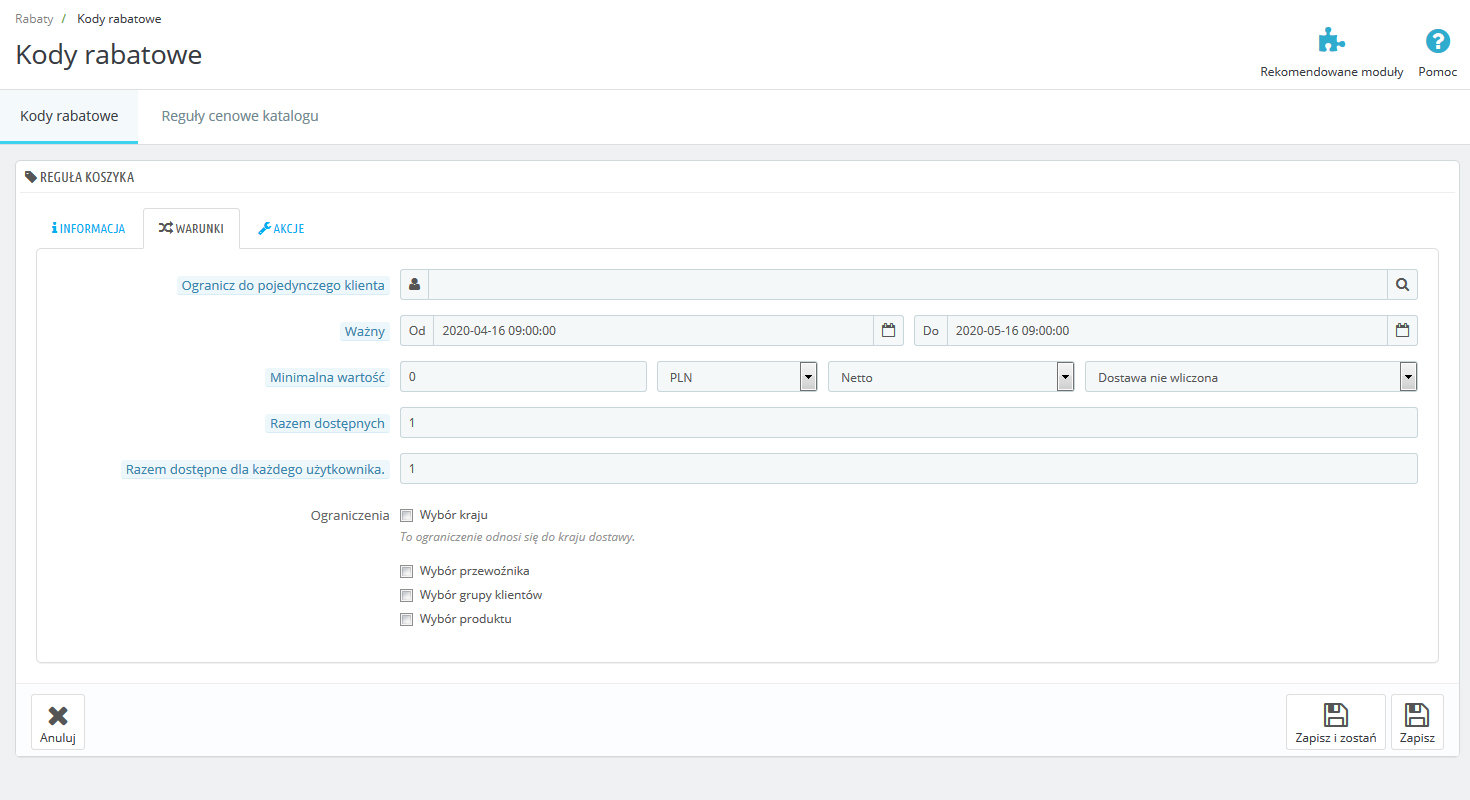Click the Razem dostępnych input field
Viewport: 1470px width, 800px height.
point(908,423)
